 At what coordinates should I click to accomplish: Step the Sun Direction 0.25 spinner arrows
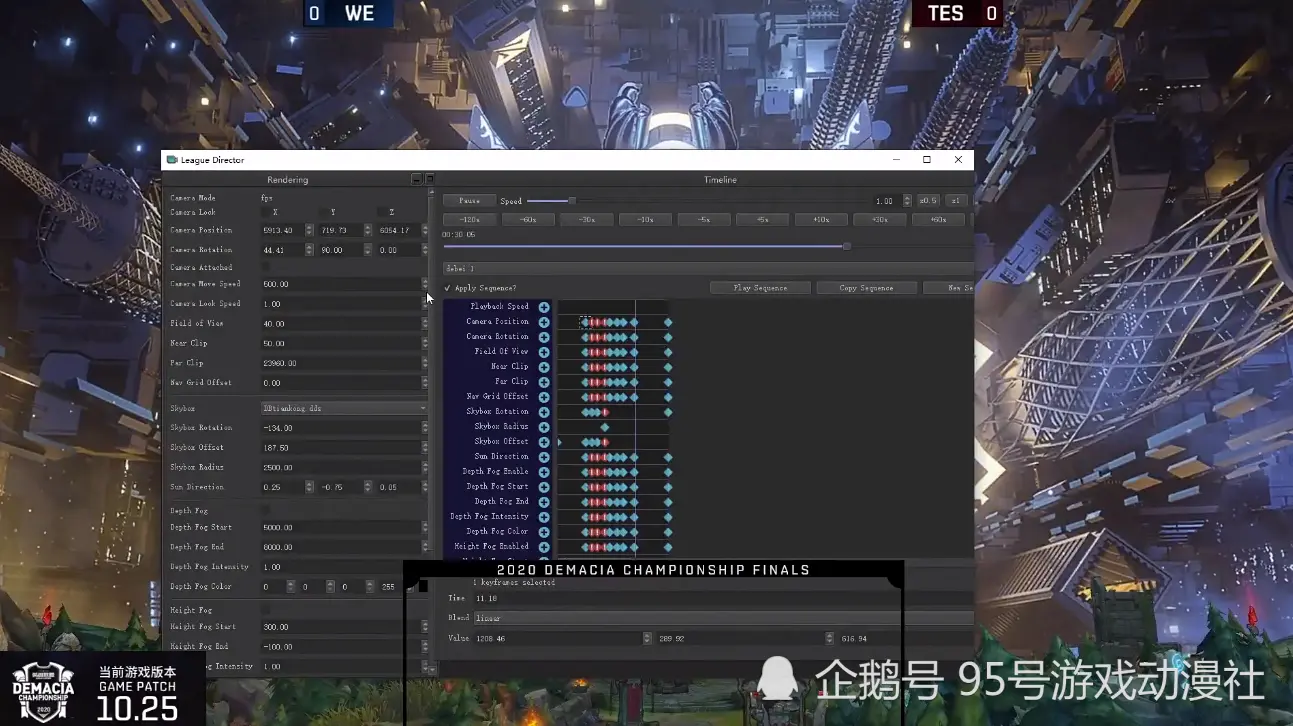point(308,487)
